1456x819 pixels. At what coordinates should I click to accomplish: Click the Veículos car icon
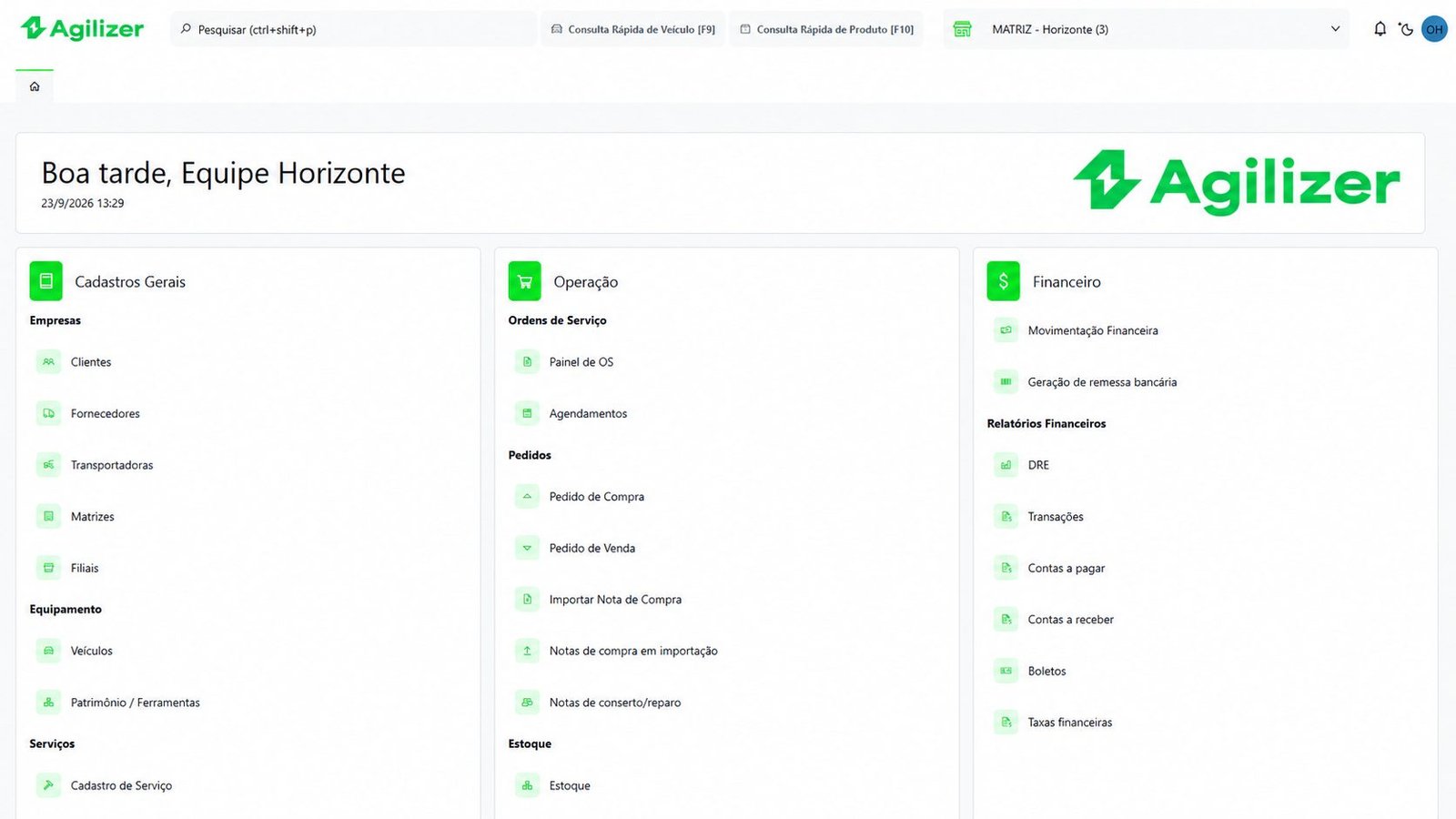[49, 651]
